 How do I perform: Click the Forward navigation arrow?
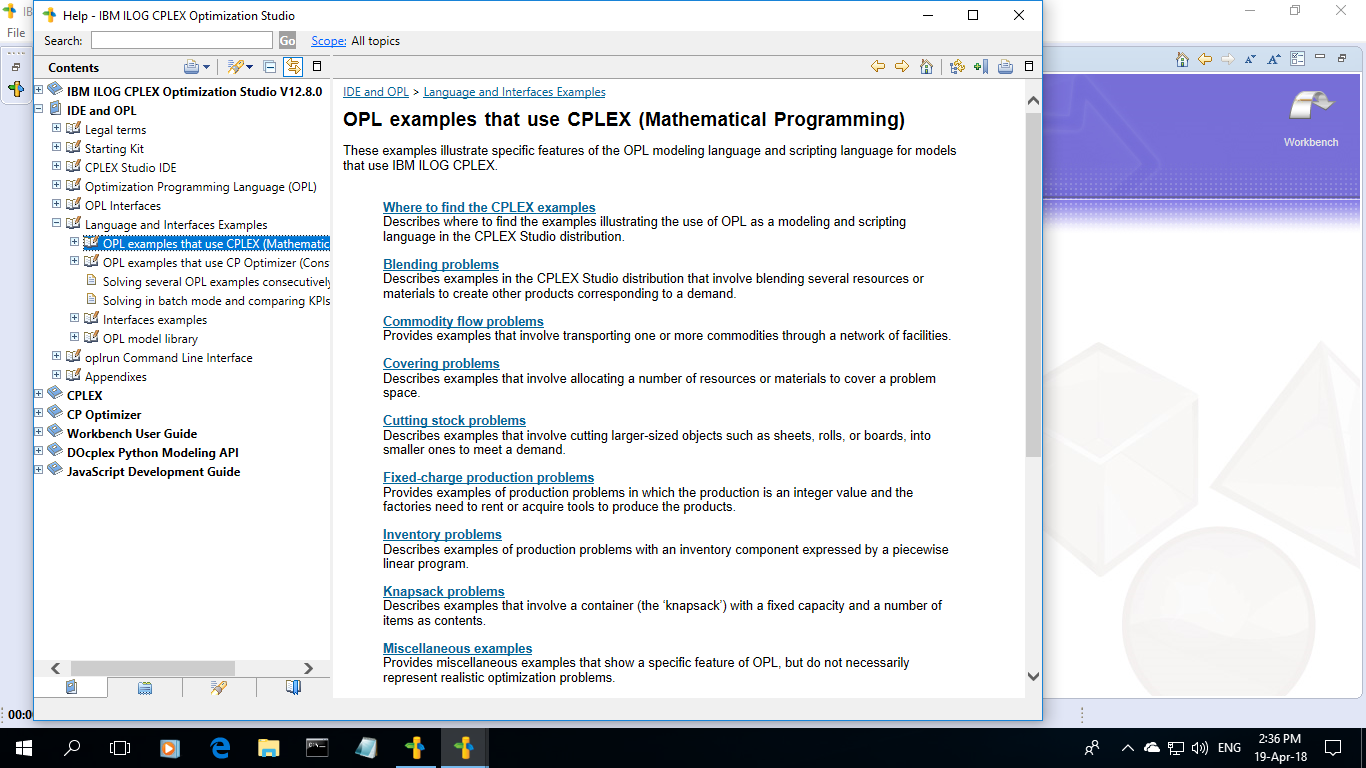coord(901,66)
